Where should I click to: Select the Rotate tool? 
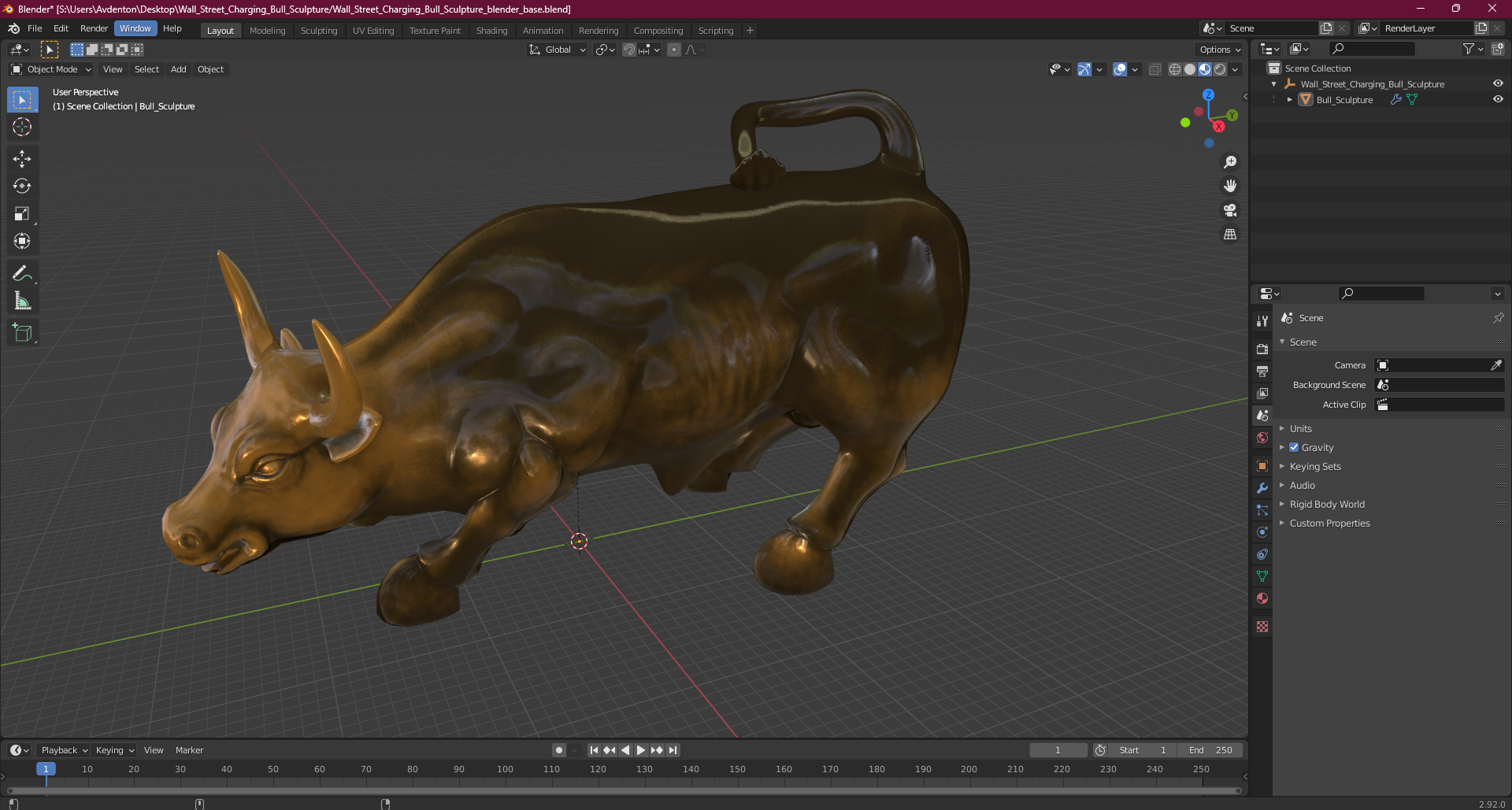22,187
